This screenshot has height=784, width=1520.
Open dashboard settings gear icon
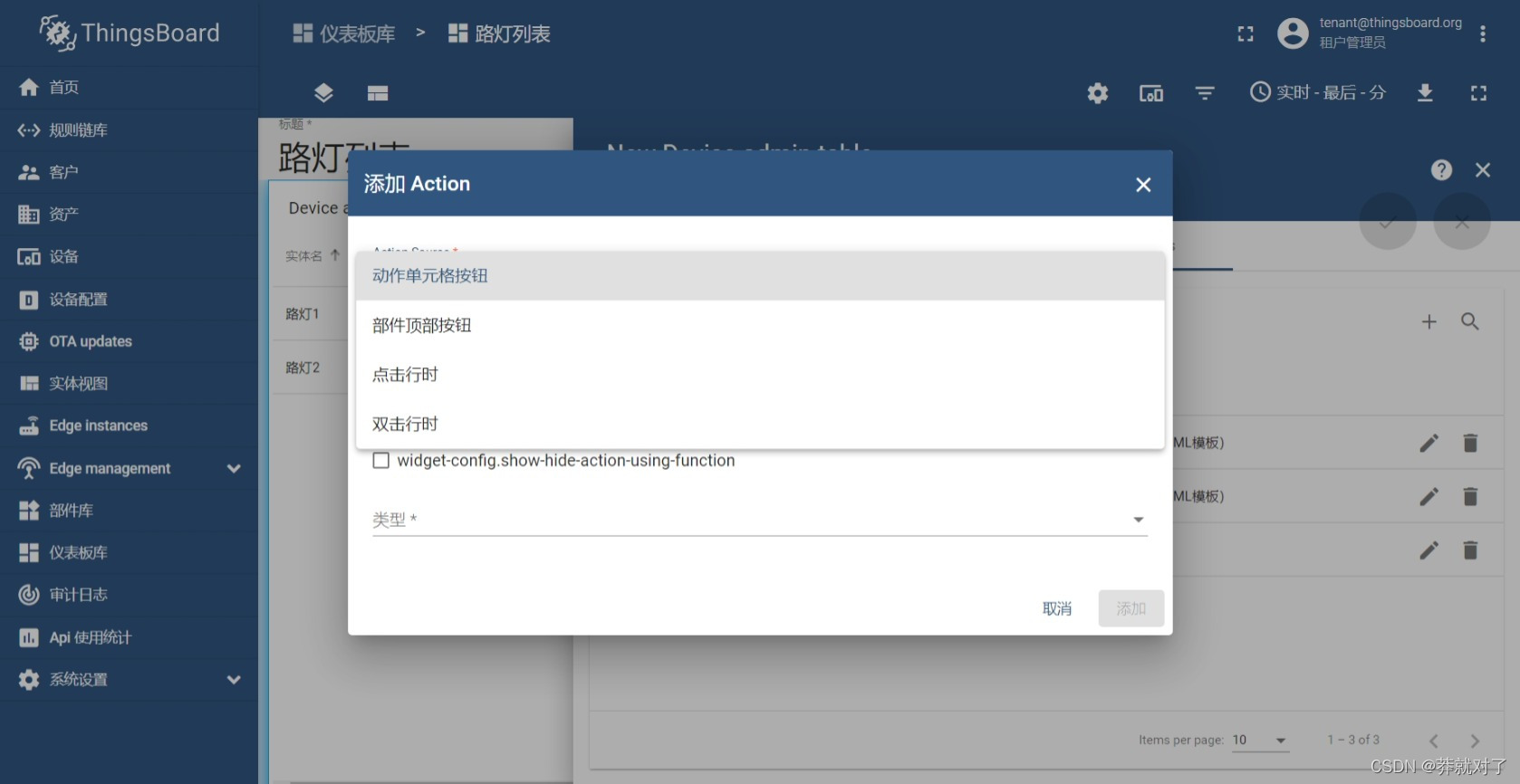coord(1097,93)
